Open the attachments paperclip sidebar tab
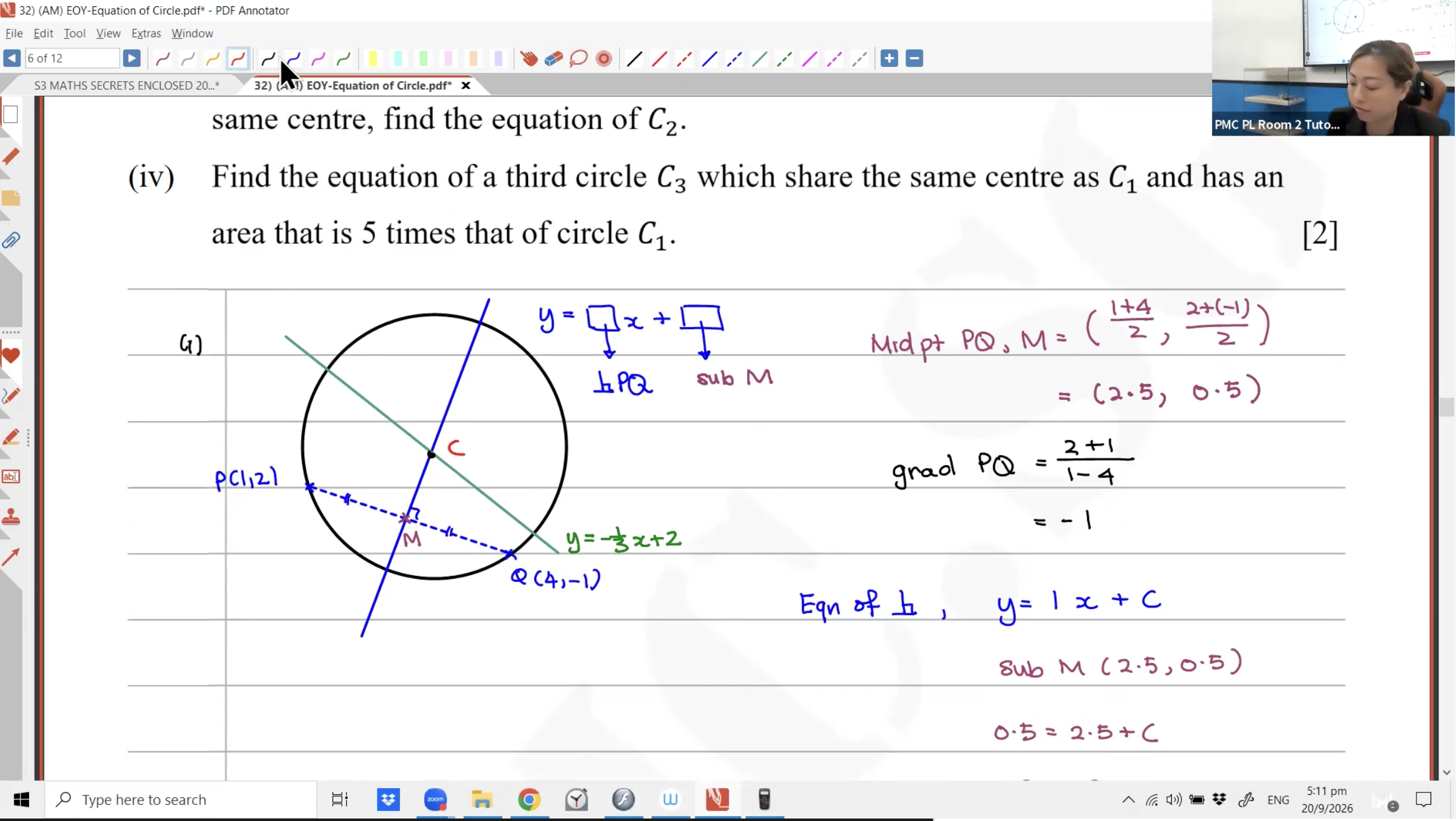 (x=11, y=240)
